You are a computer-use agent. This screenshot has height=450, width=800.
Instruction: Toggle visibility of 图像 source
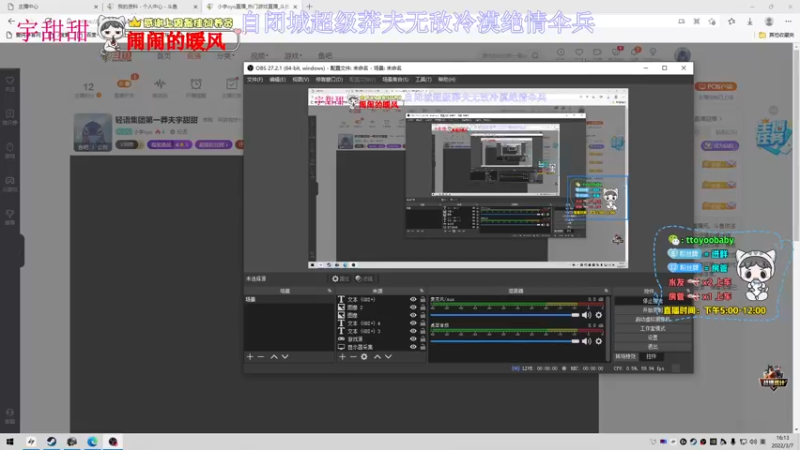click(x=413, y=315)
